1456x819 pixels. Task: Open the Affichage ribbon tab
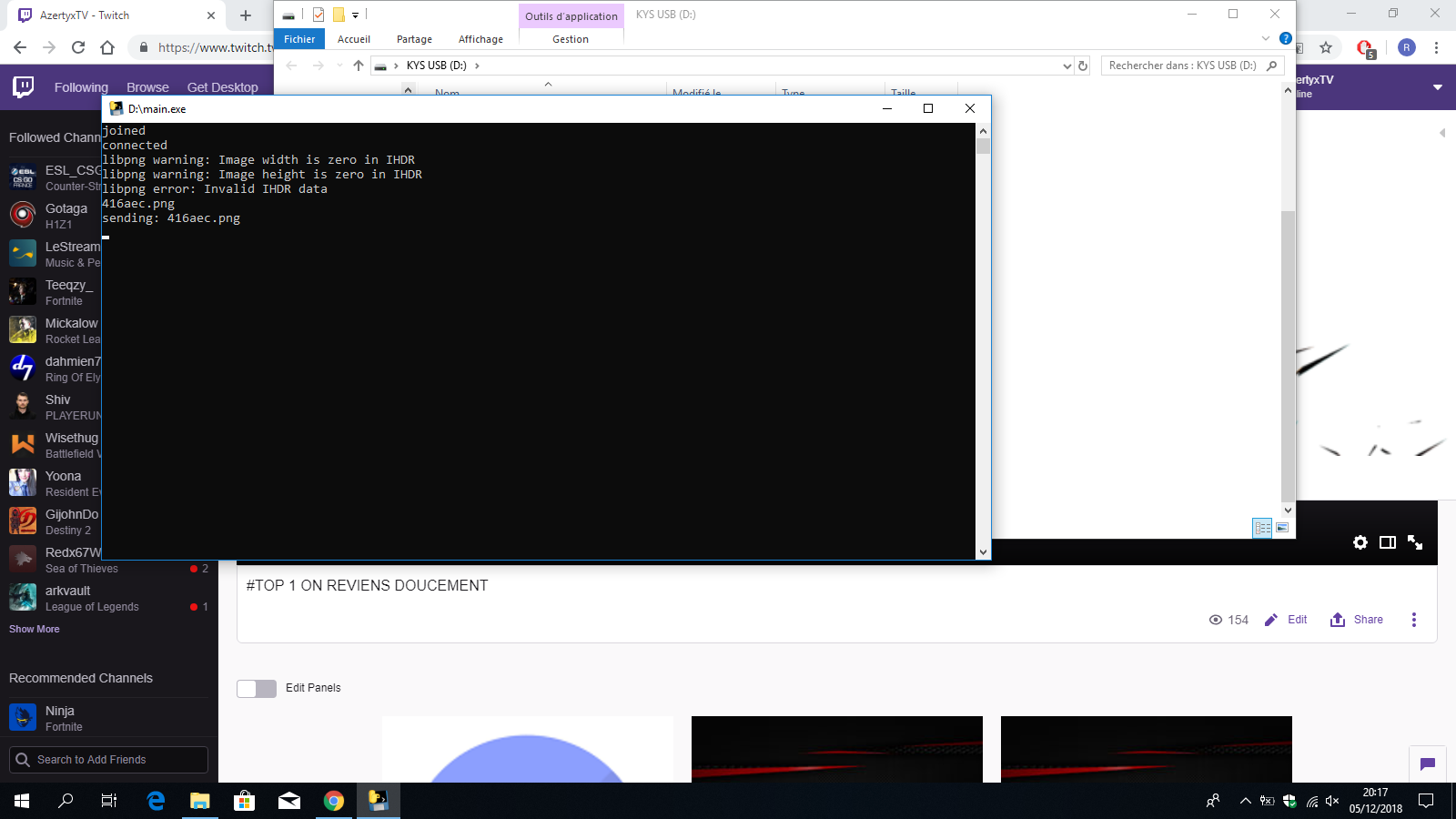point(480,39)
